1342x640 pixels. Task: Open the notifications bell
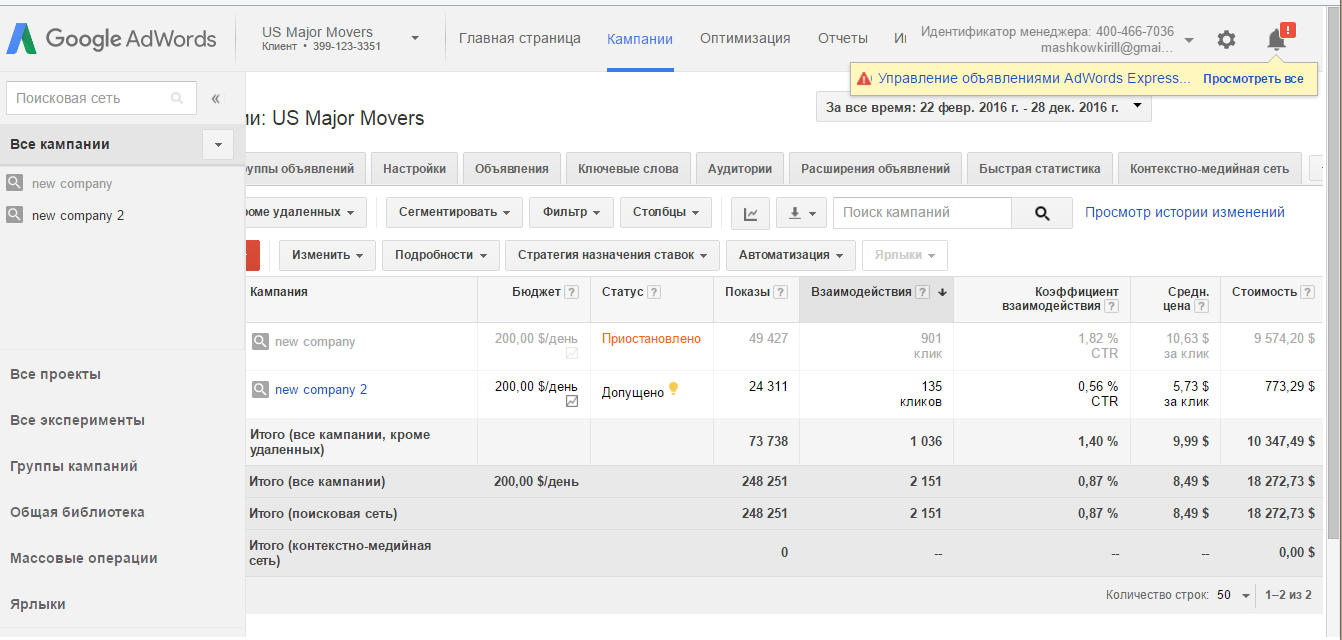[x=1276, y=40]
